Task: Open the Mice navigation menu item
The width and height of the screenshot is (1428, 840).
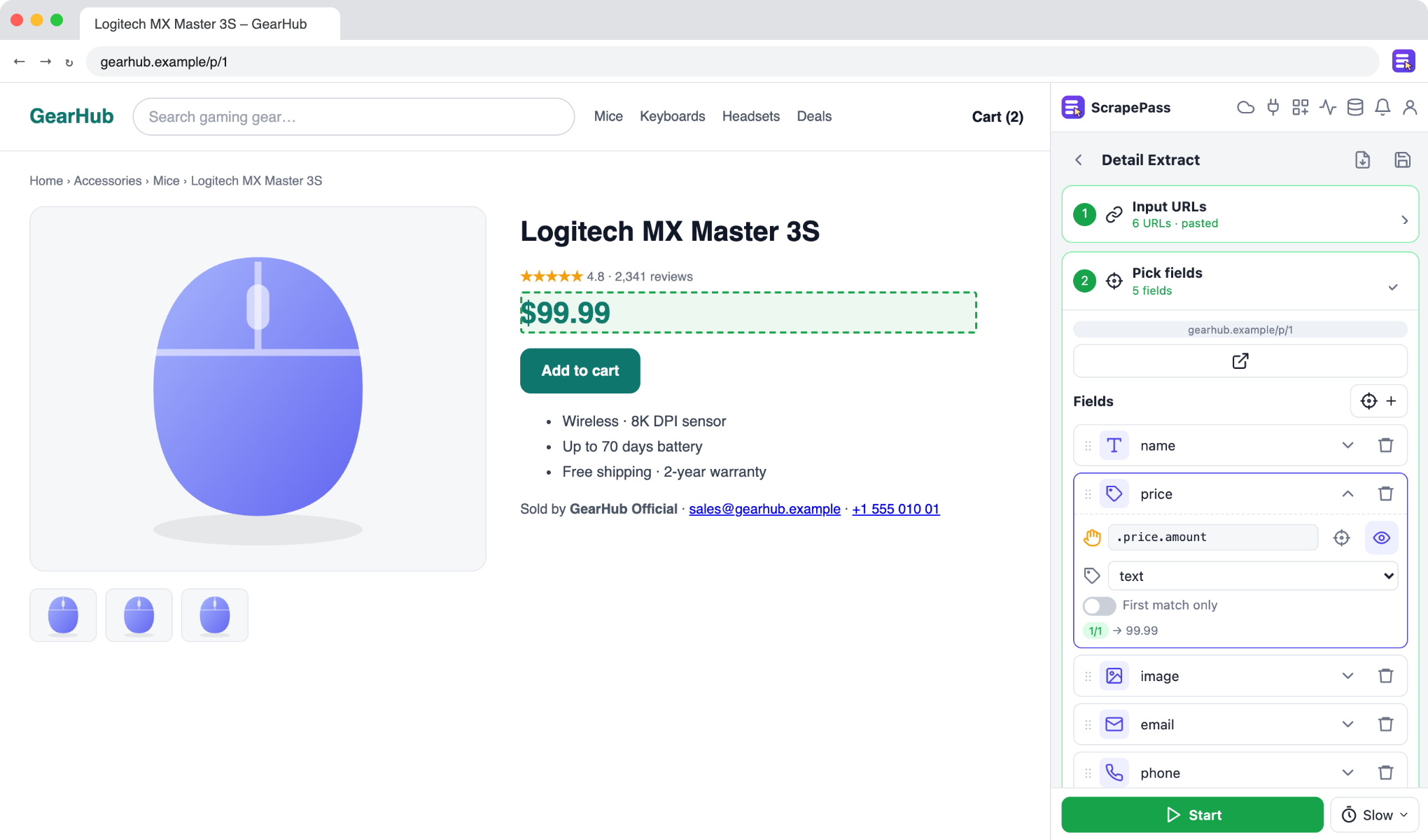Action: (x=608, y=116)
